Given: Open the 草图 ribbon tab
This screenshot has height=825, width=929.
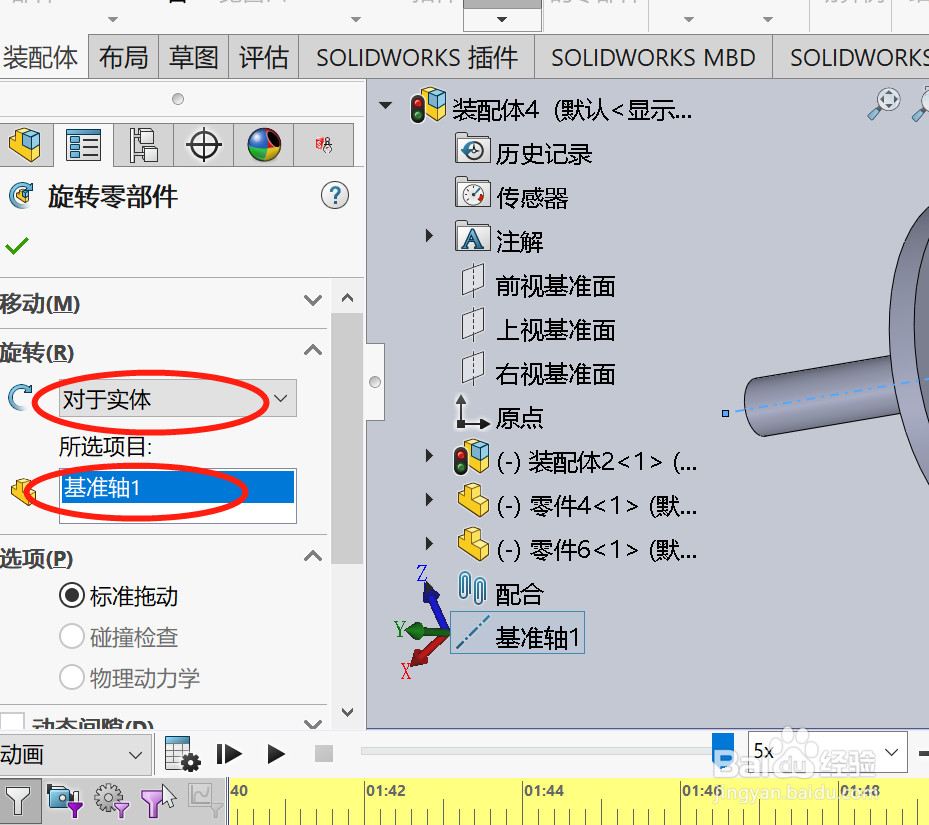Looking at the screenshot, I should [193, 57].
